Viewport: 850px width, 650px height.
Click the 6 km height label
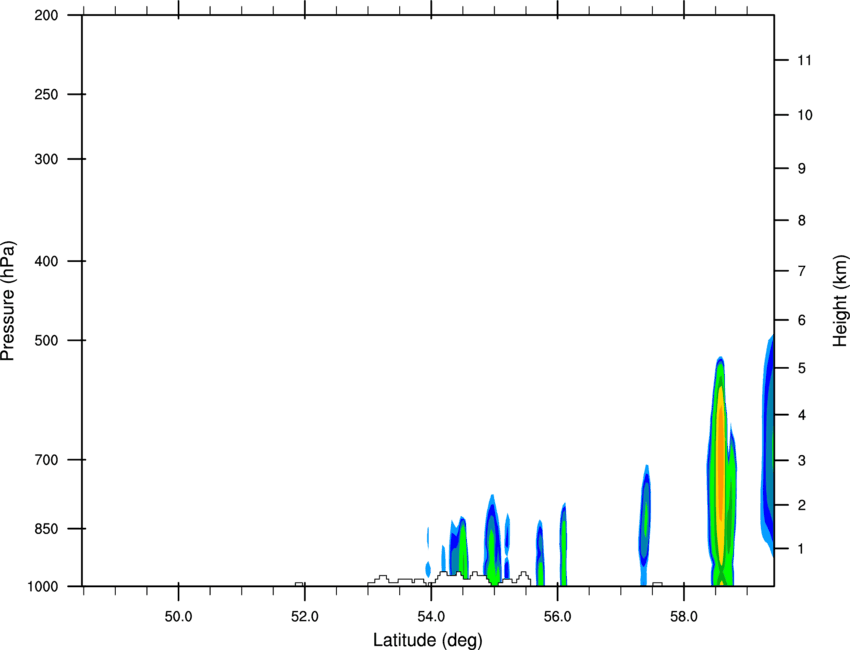coord(802,320)
